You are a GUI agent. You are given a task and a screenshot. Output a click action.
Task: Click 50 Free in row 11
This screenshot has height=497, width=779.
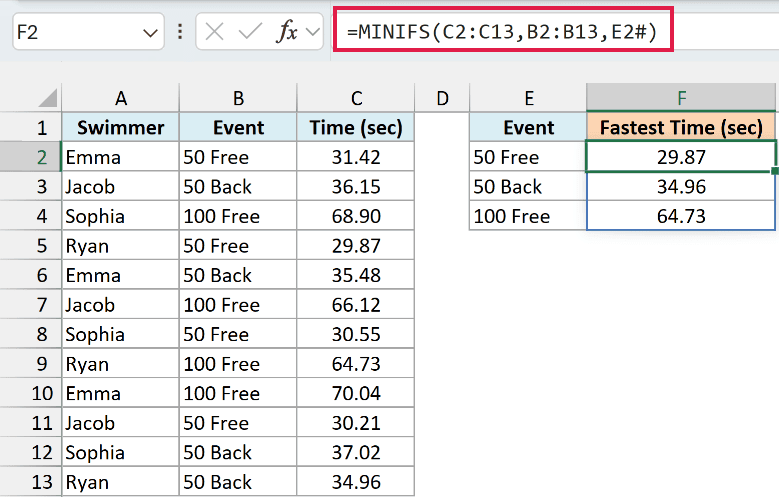tap(238, 423)
